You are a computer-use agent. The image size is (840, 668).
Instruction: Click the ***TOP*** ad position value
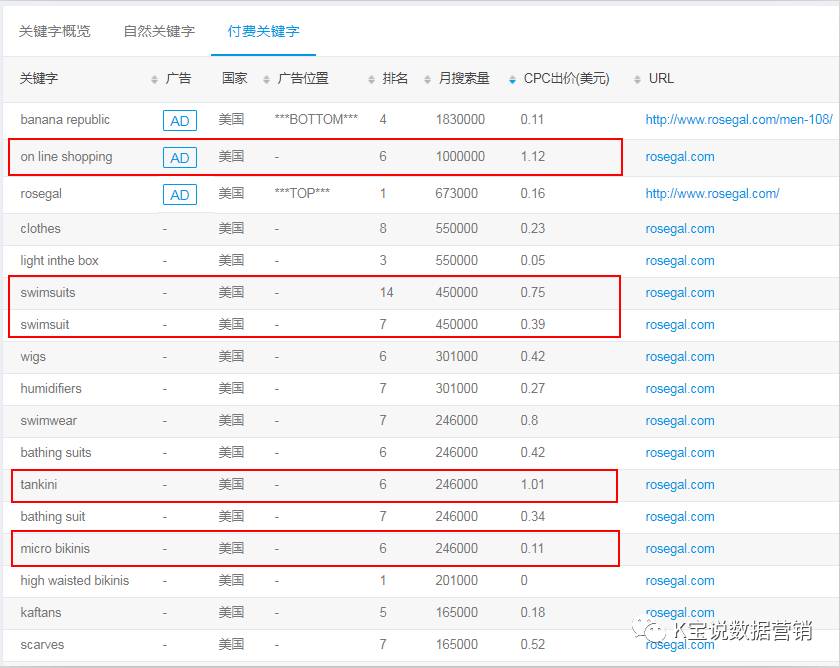coord(302,193)
